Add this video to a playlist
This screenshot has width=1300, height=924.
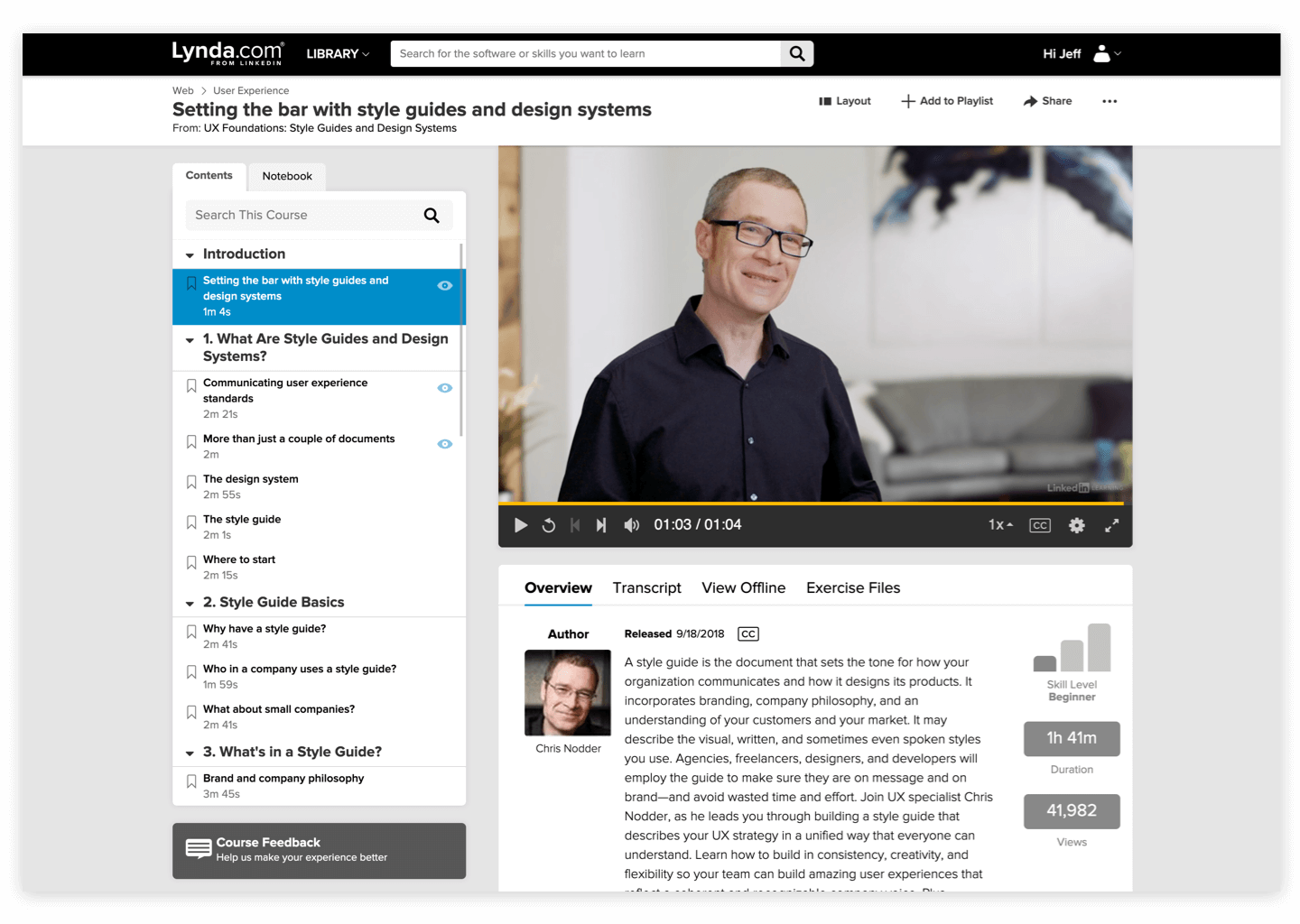pos(947,101)
